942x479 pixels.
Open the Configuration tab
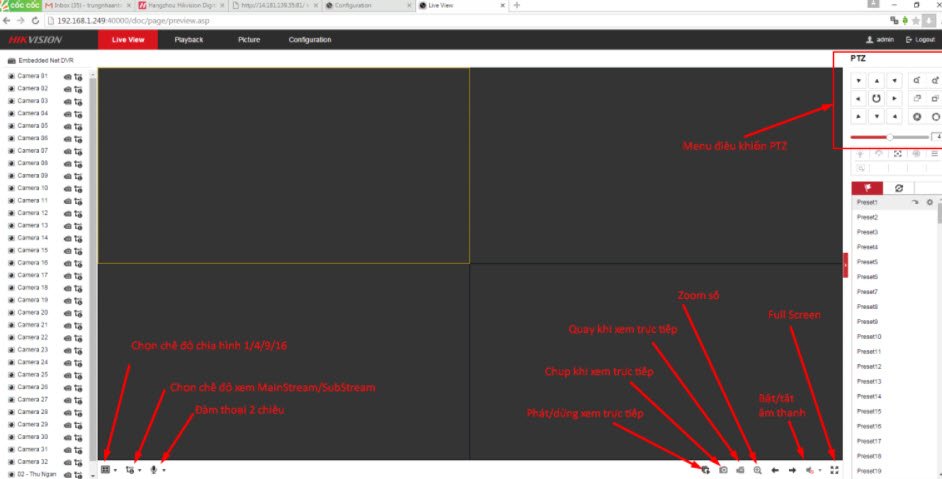point(310,40)
